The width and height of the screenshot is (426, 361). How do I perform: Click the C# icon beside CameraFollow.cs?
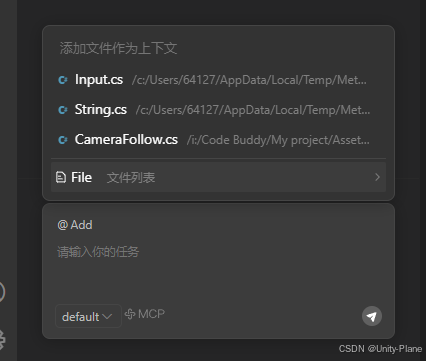click(63, 140)
